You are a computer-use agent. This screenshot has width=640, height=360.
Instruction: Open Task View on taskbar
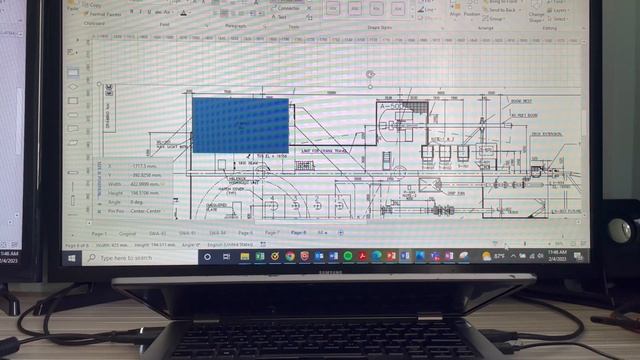click(226, 257)
